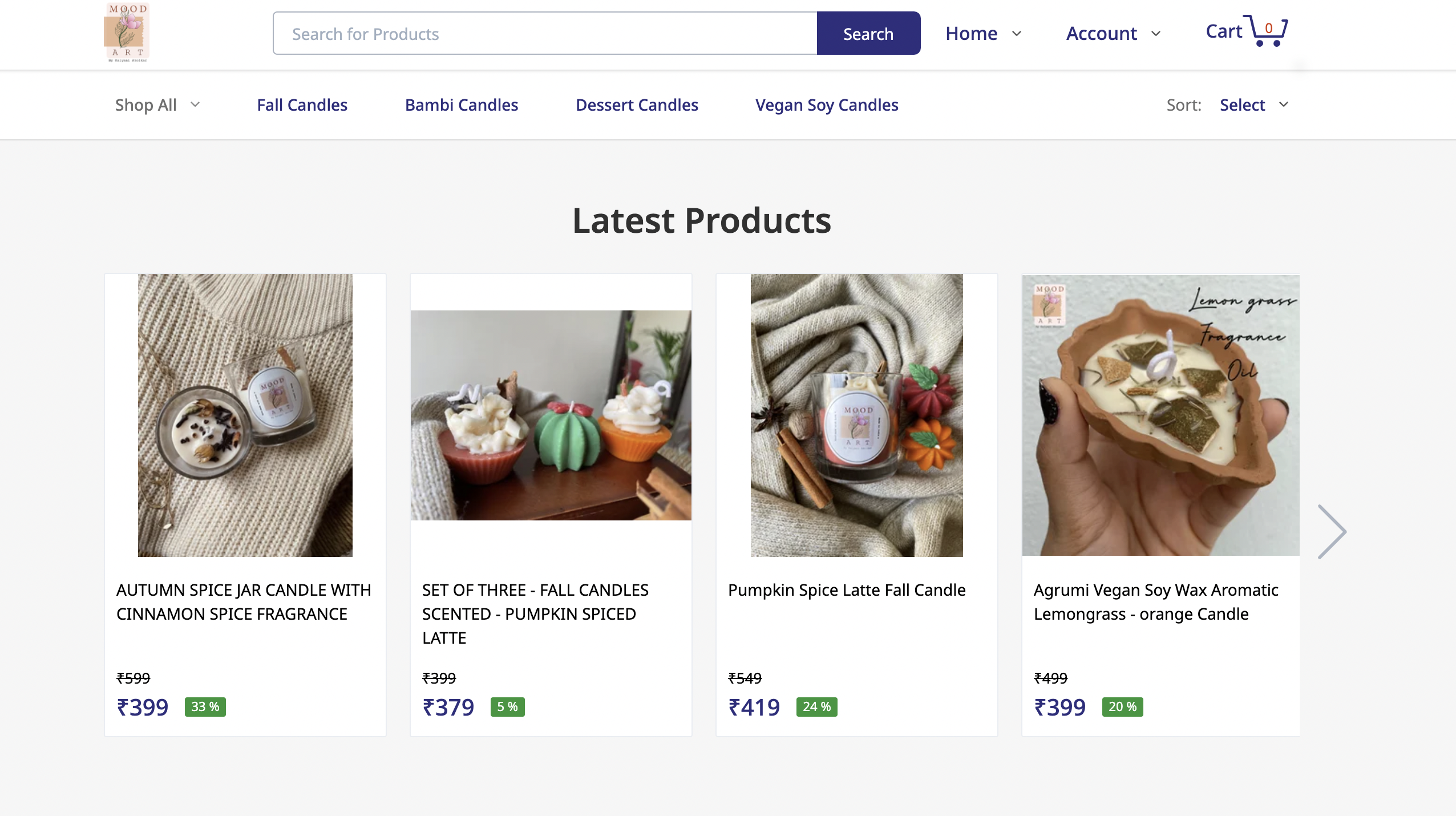1456x816 pixels.
Task: Open the Sort Select dropdown
Action: pyautogui.click(x=1253, y=105)
